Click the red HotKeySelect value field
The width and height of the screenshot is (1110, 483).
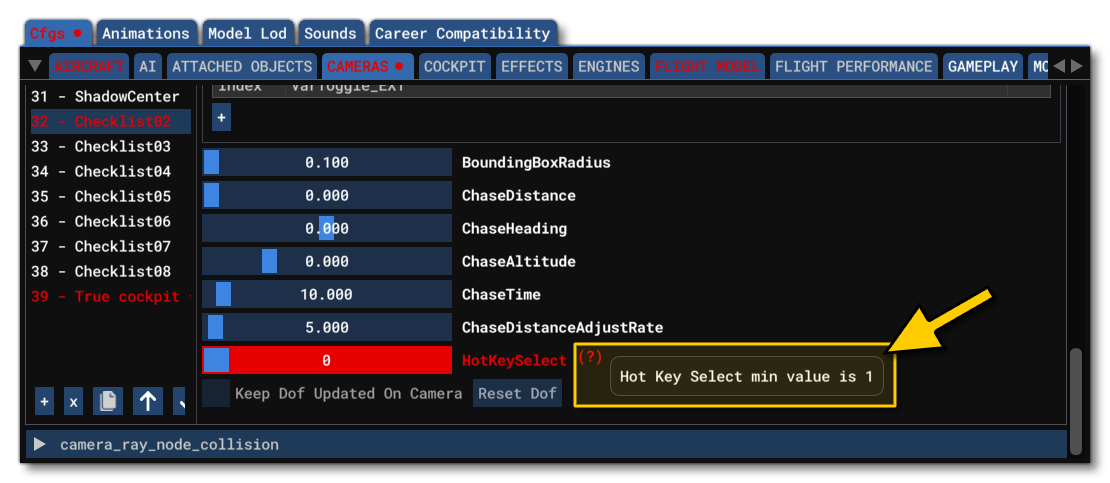[327, 361]
